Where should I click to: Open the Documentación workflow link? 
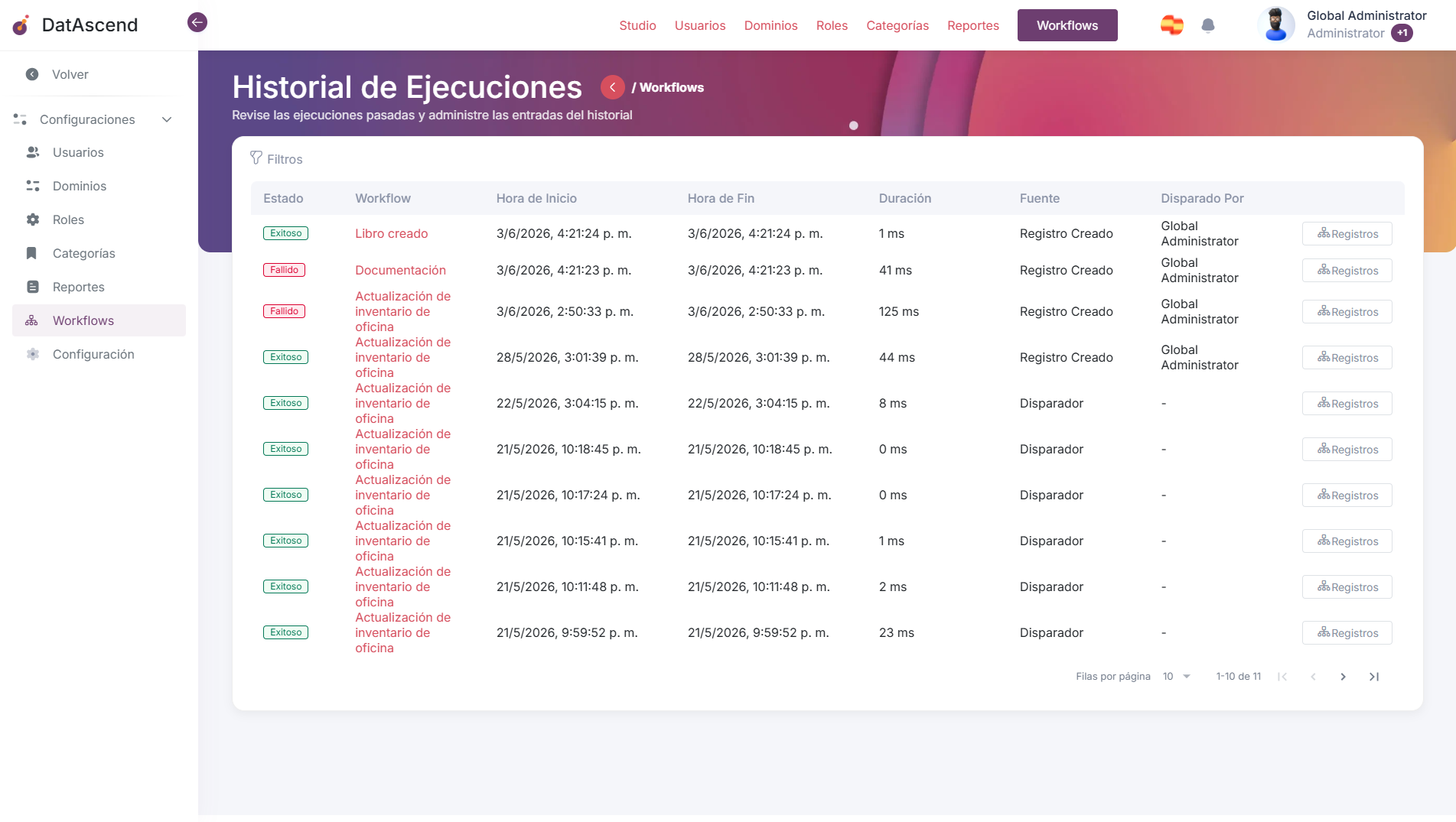[400, 270]
